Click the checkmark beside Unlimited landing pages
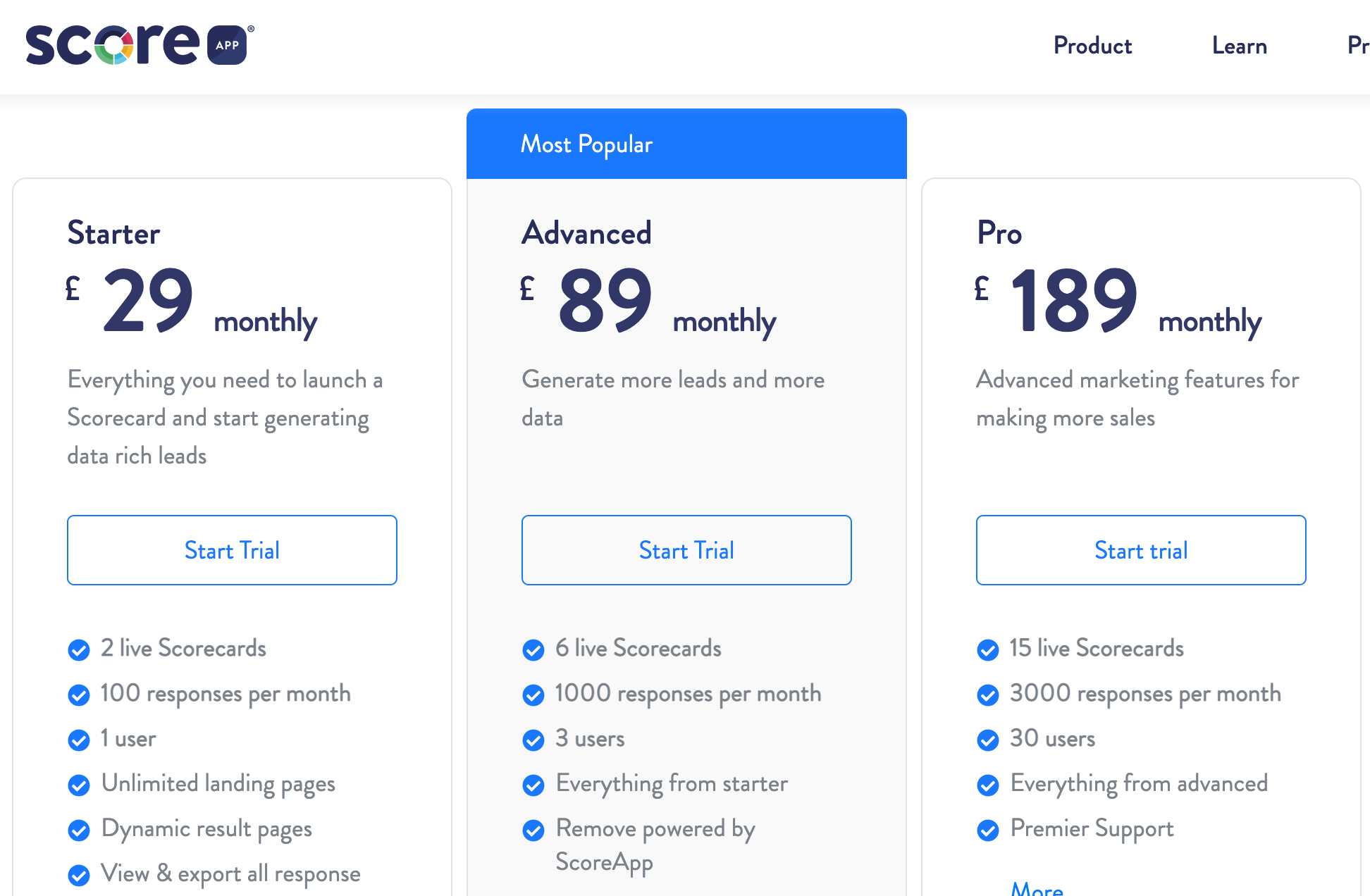1370x896 pixels. point(79,785)
